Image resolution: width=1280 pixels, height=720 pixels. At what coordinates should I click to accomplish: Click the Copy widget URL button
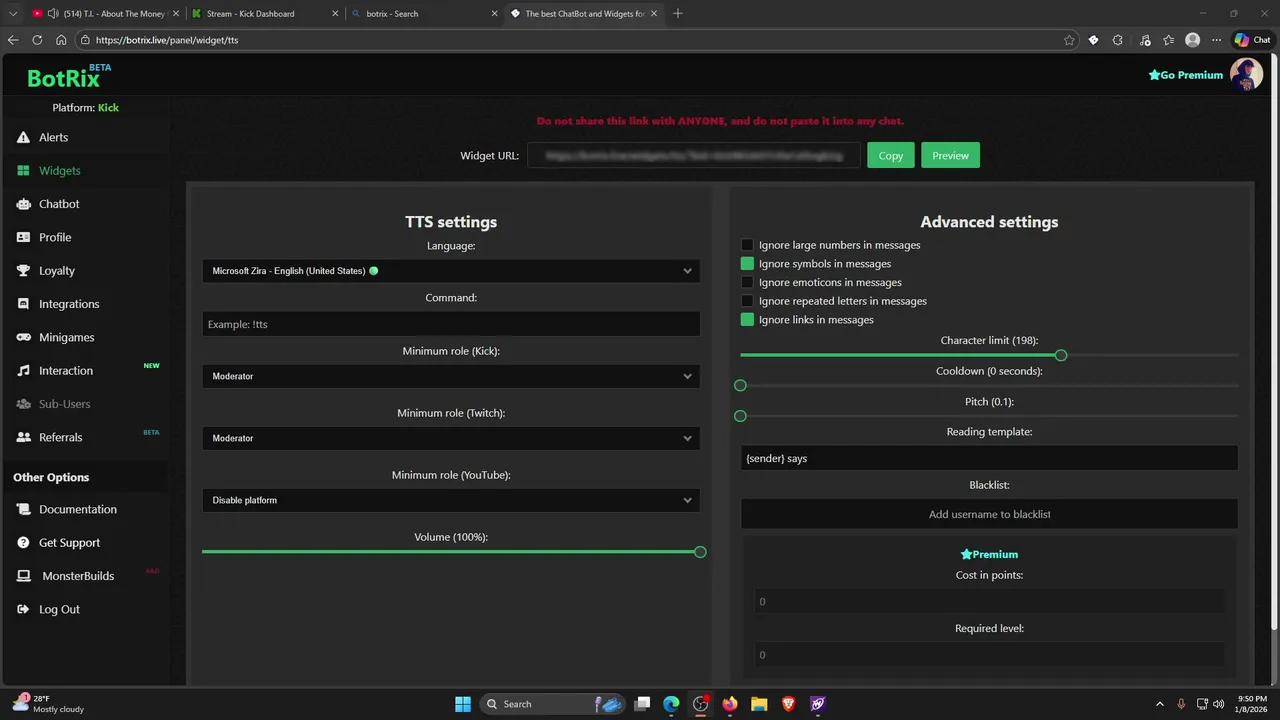point(891,155)
